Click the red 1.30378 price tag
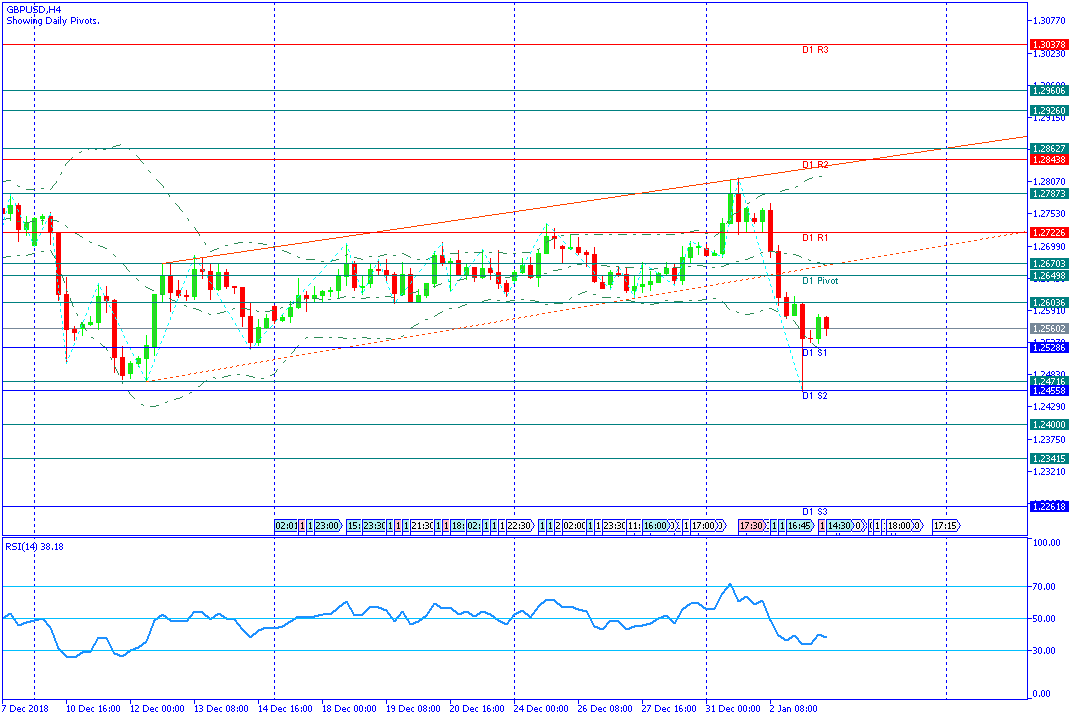Viewport: 1080px width, 720px height. pos(1048,45)
